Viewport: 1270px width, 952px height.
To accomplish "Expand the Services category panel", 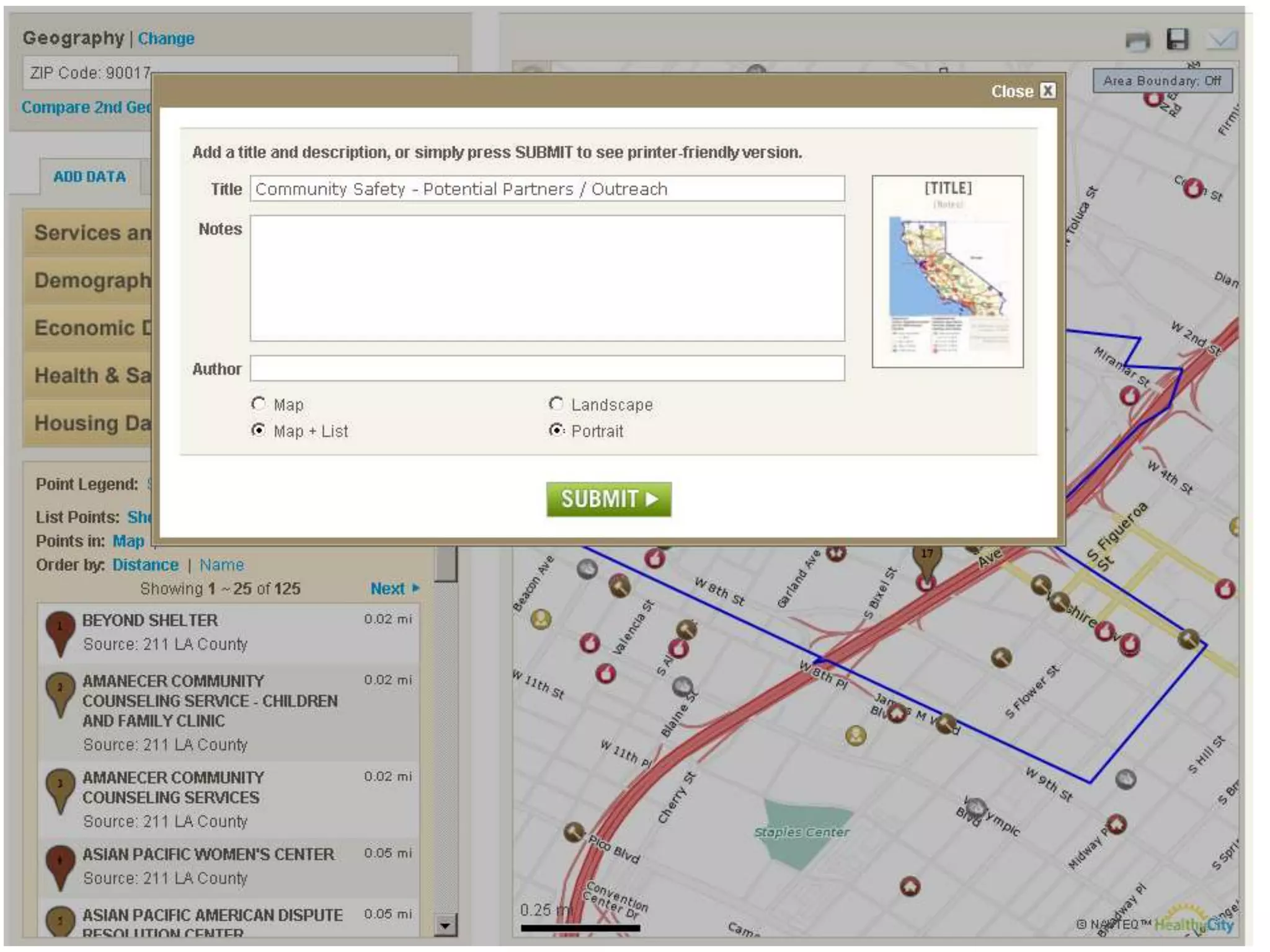I will (88, 232).
